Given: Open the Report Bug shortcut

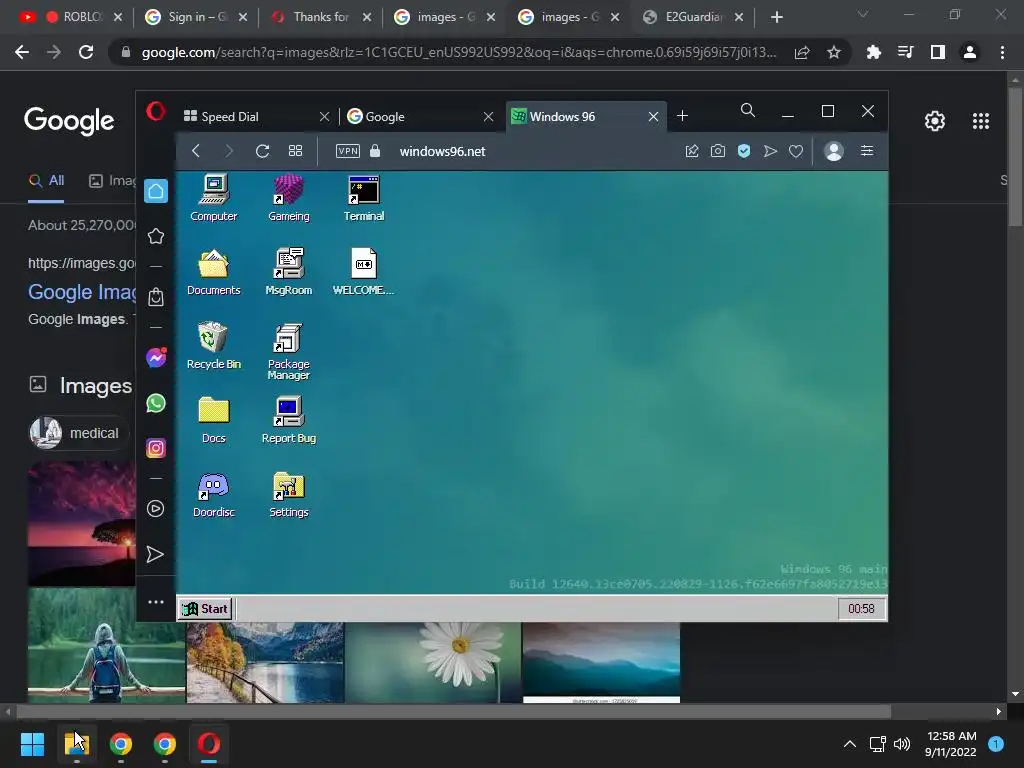Looking at the screenshot, I should [x=289, y=420].
